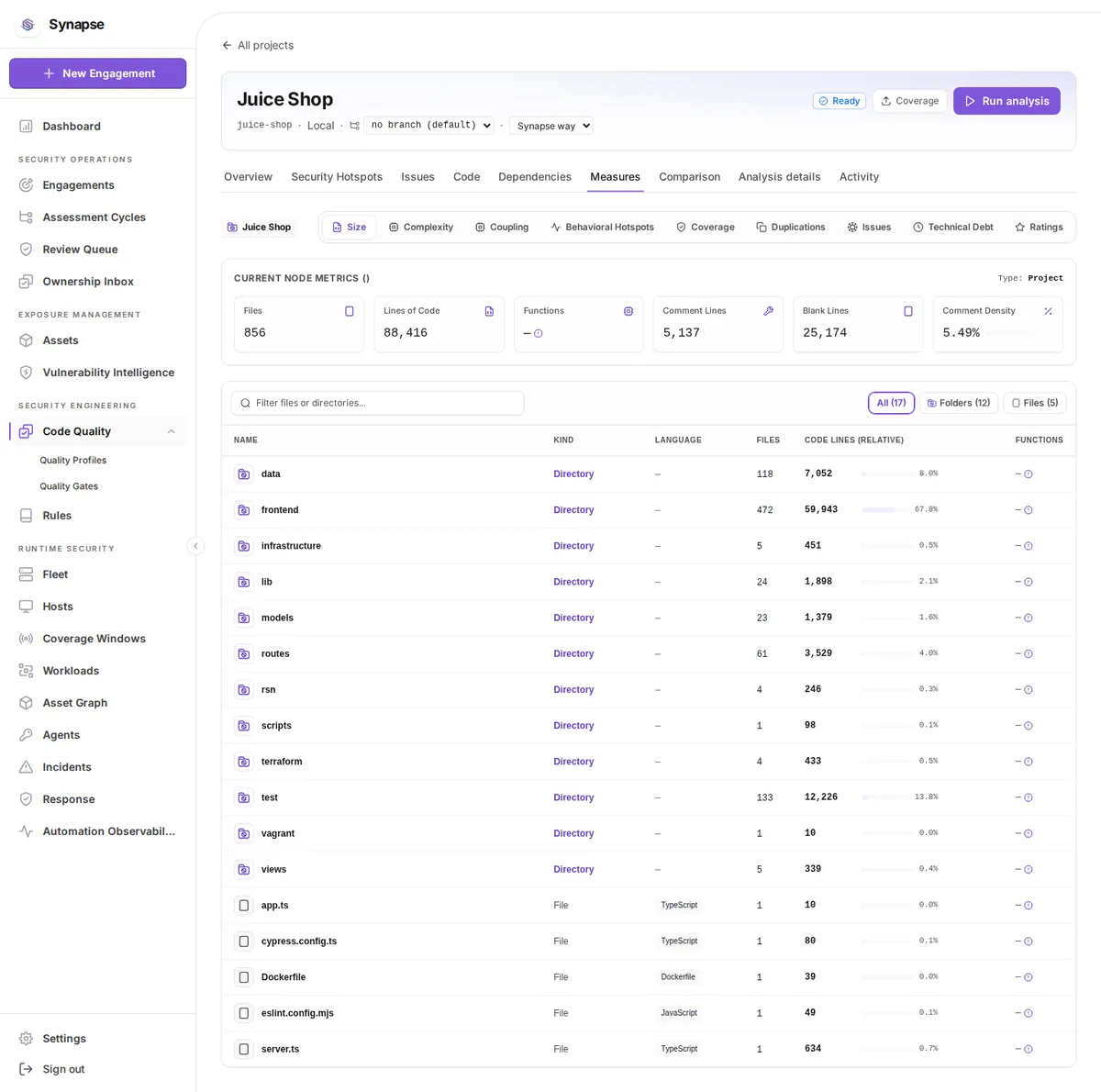Click info icon in data row Functions
1101x1092 pixels.
pos(1029,474)
